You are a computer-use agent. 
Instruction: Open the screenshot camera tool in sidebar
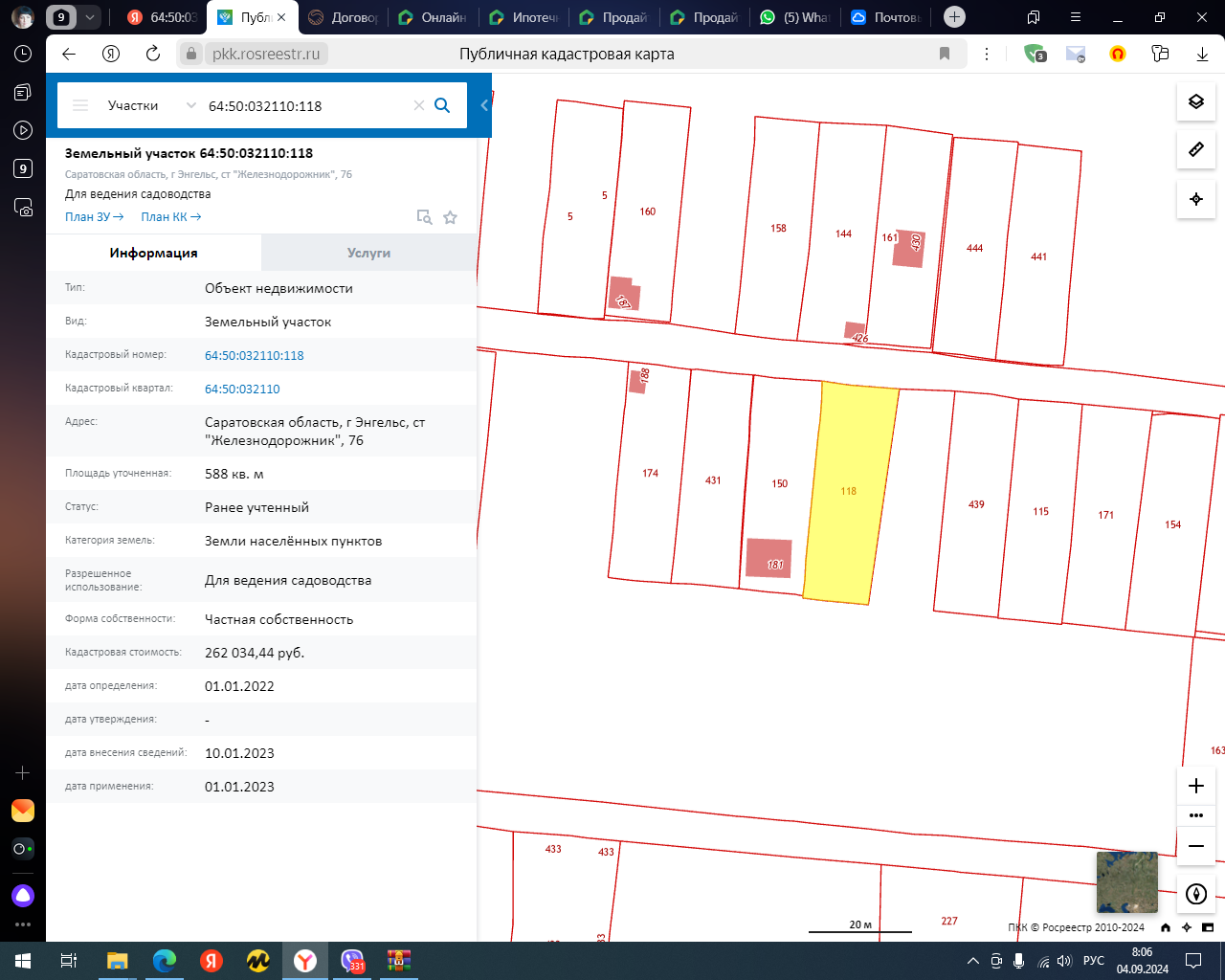[23, 207]
